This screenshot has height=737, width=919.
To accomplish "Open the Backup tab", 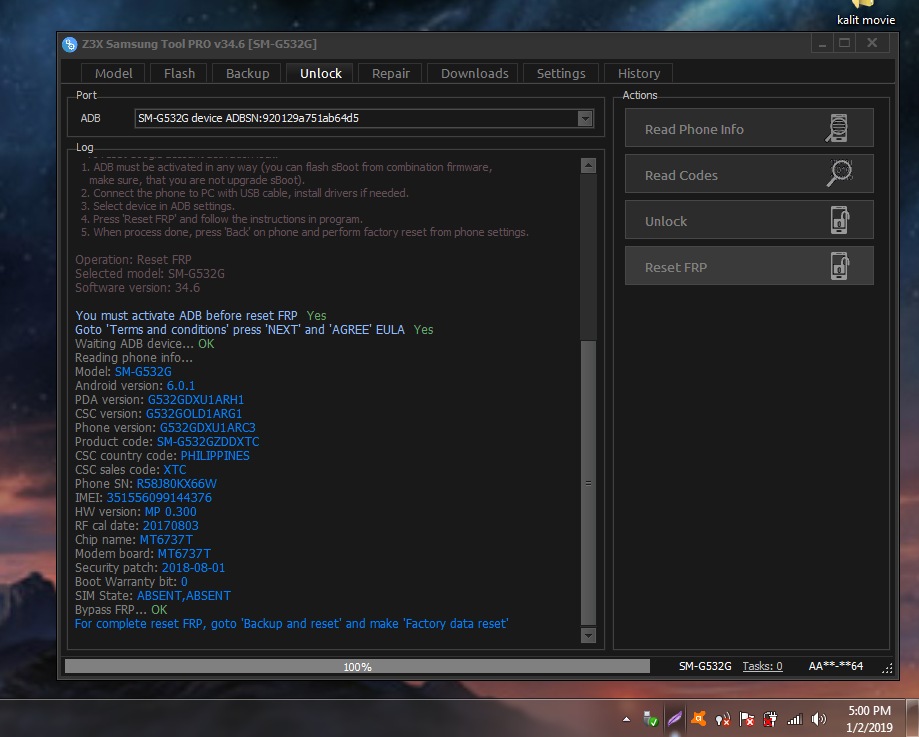I will 247,73.
